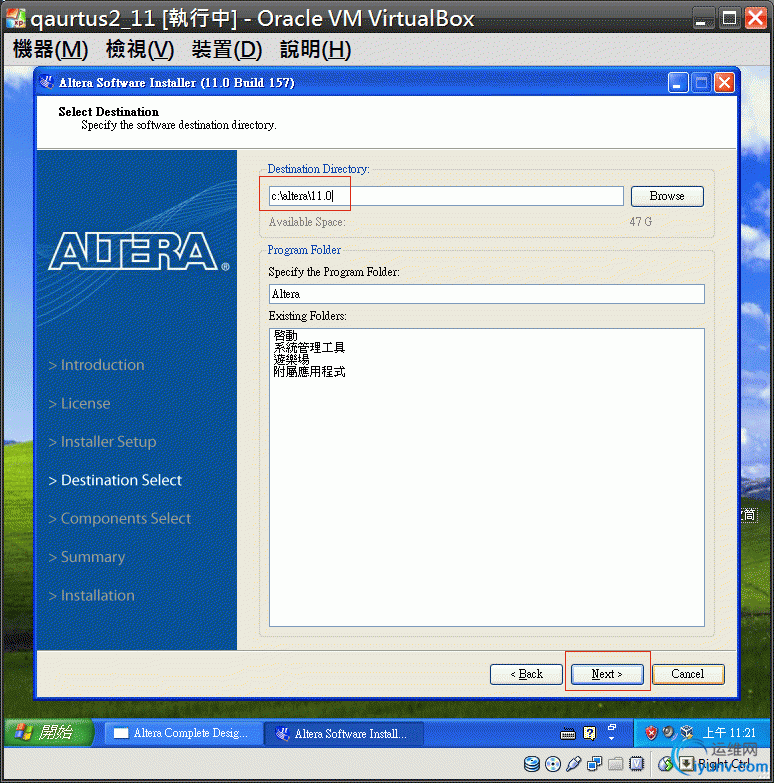
Task: Click the Installation step in sidebar
Action: (92, 596)
